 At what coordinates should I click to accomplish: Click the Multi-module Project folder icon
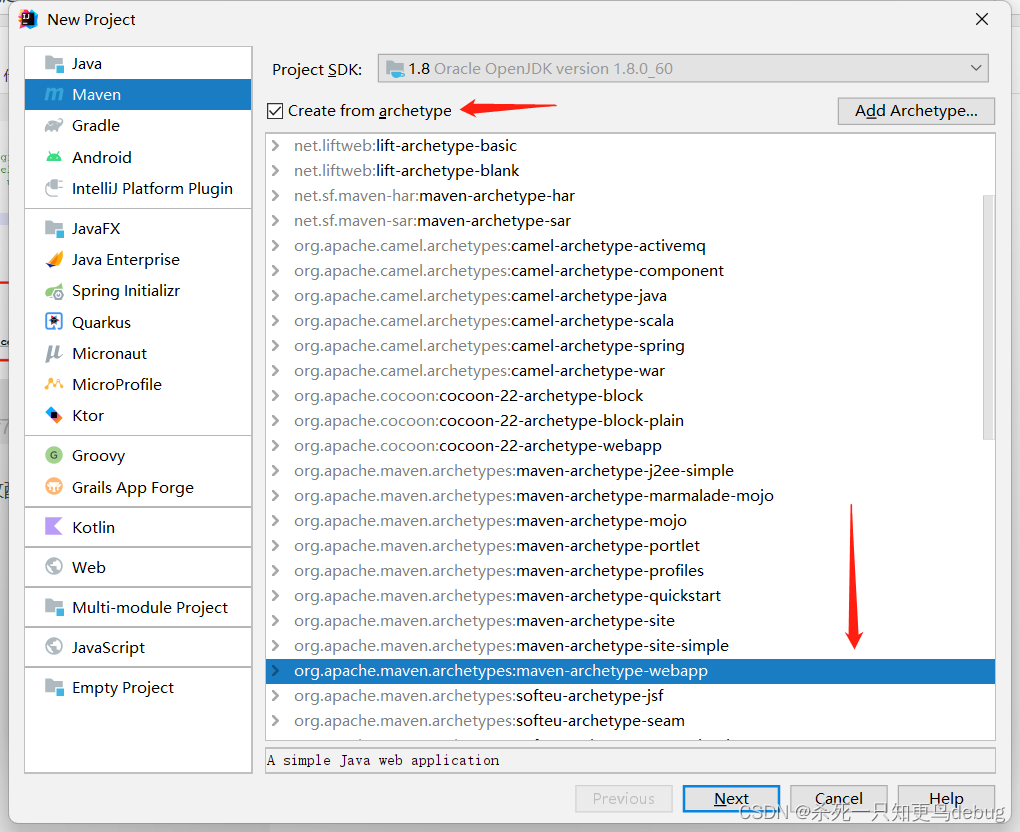(54, 607)
